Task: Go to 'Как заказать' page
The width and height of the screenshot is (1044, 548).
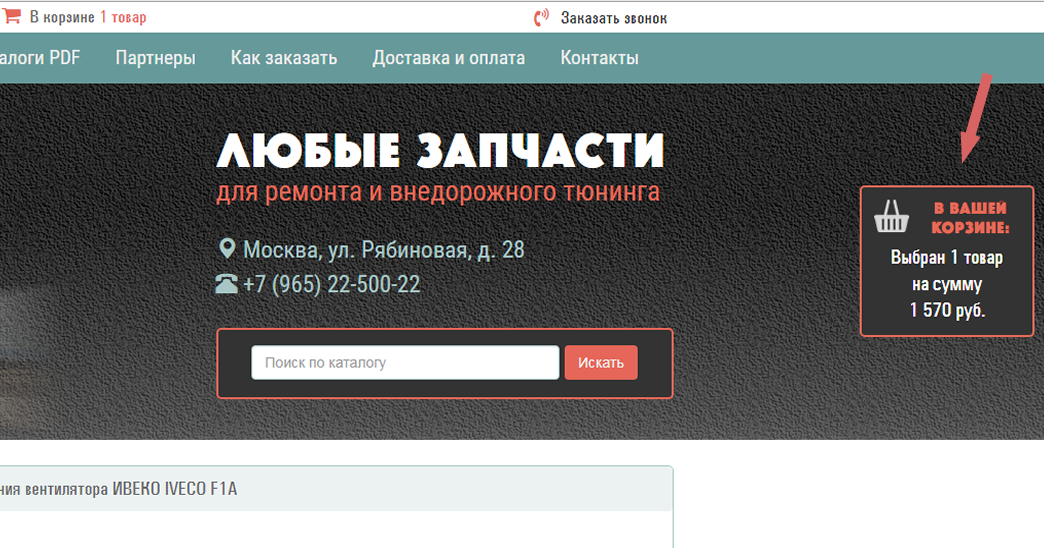Action: pos(284,58)
